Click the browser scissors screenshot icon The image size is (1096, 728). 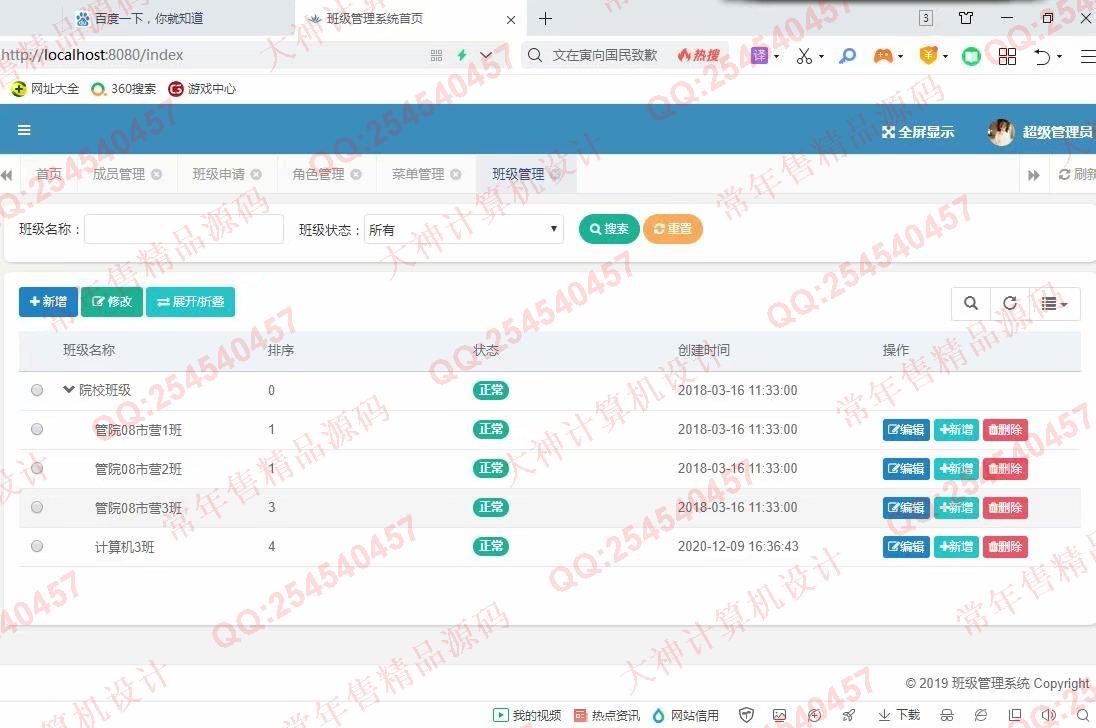(x=804, y=56)
